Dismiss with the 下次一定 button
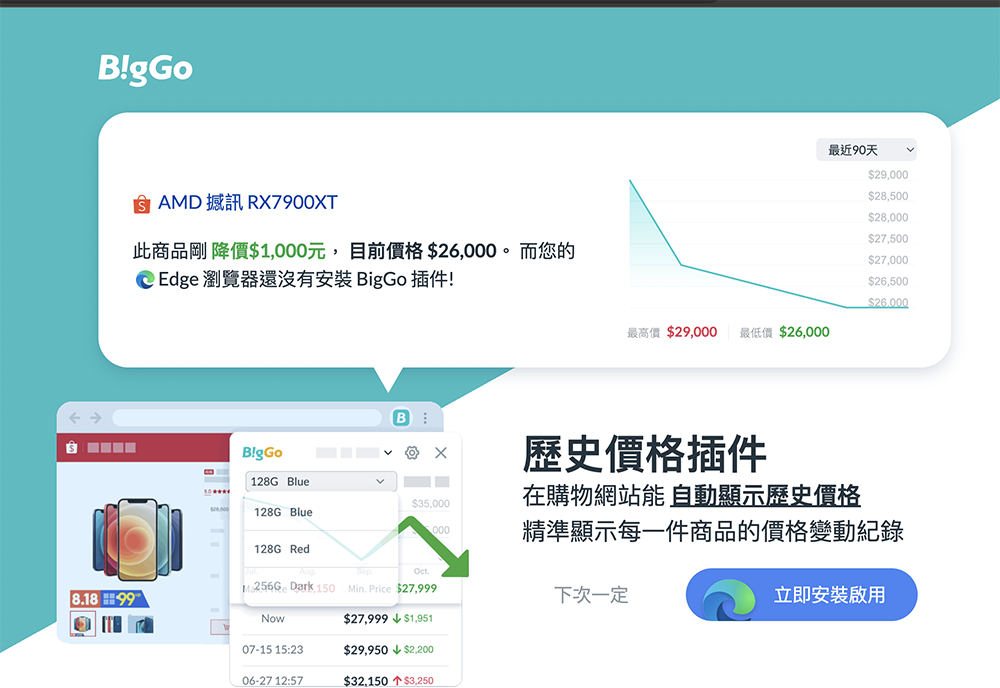 (591, 595)
